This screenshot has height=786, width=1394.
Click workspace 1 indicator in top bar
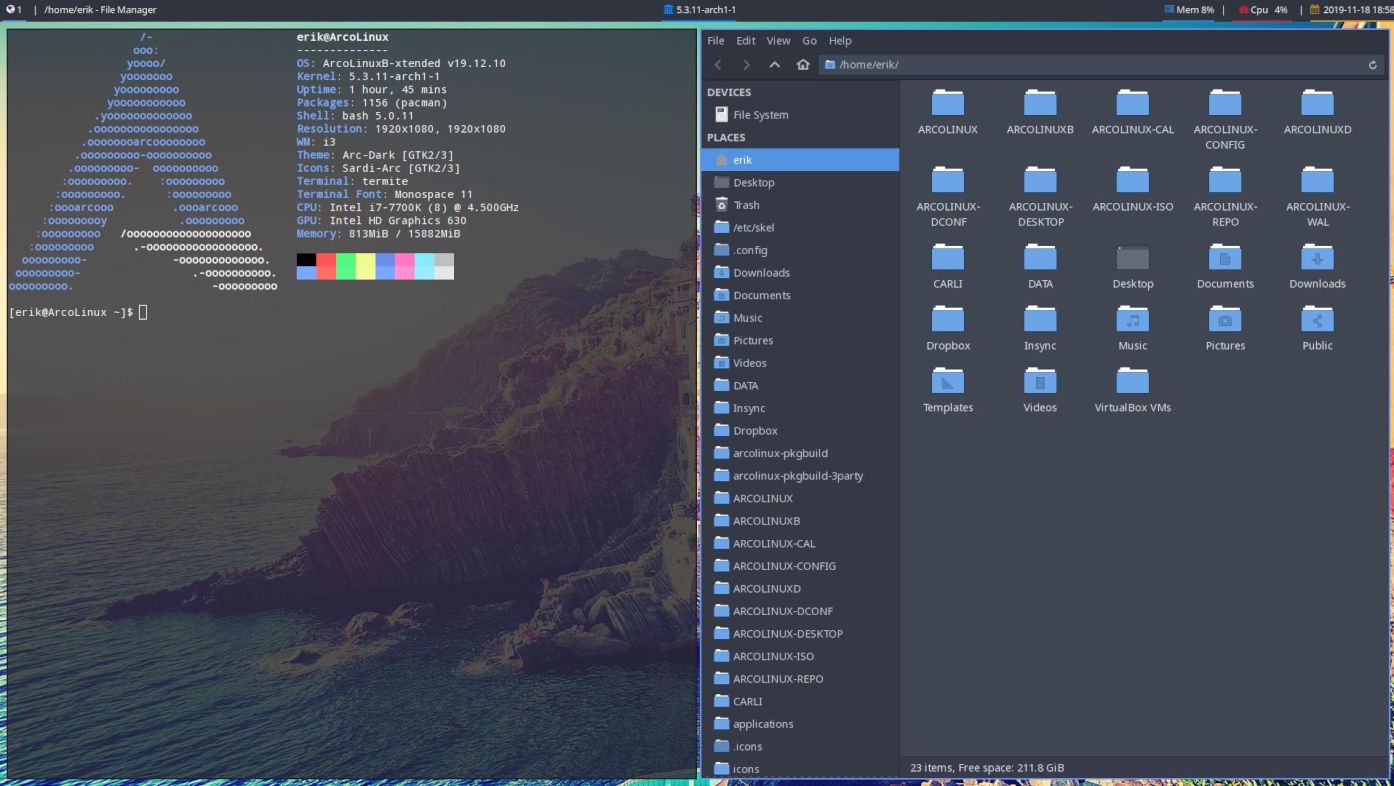12,9
